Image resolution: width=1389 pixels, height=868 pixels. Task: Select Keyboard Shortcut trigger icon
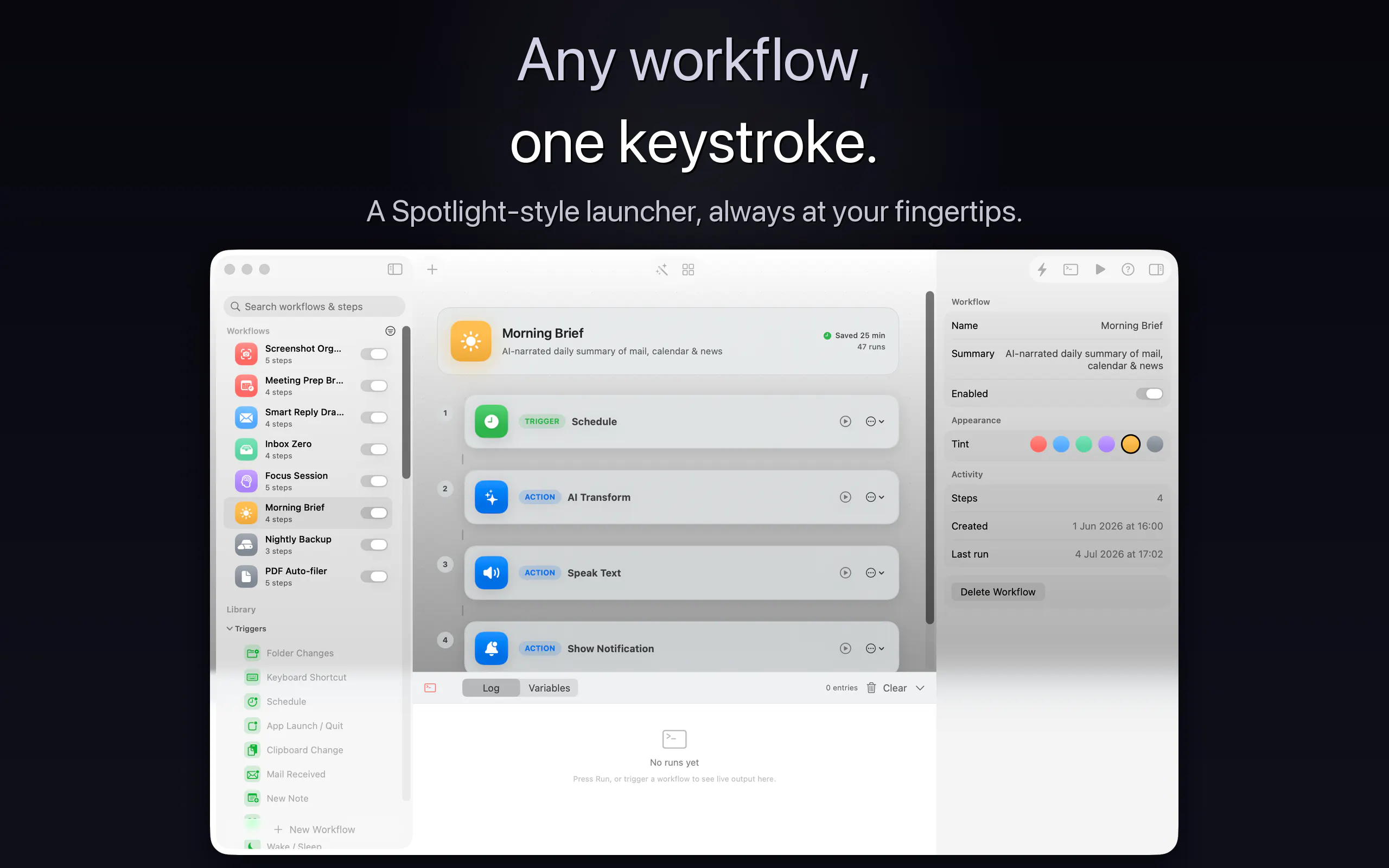[x=252, y=678]
